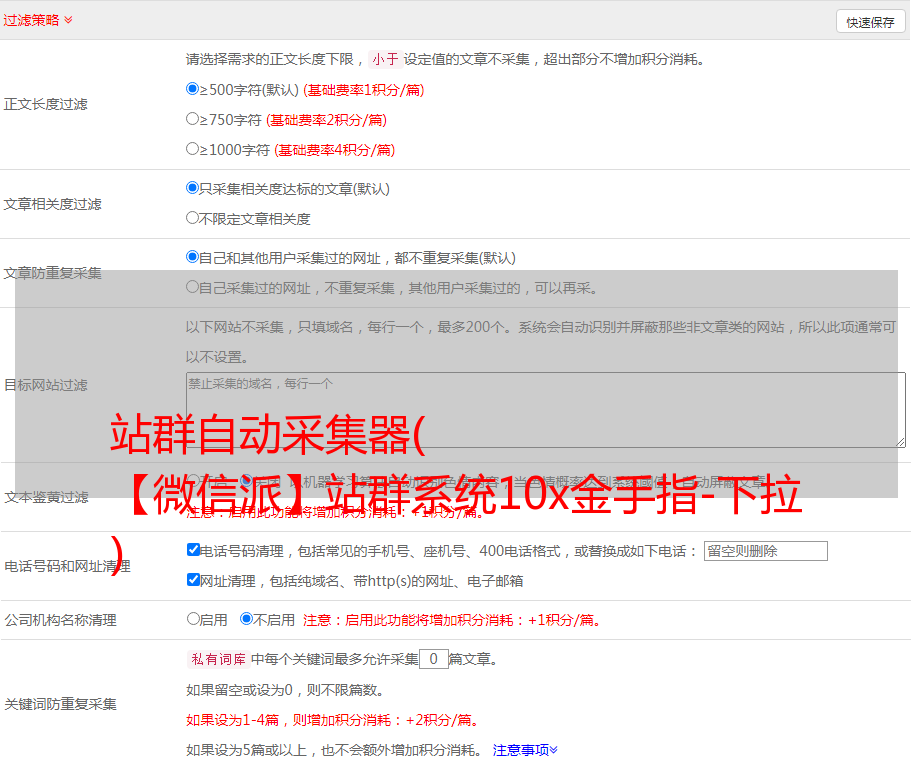Click the 如果留空或设为0，则不限篇数 hint
The image size is (912, 768).
click(x=285, y=691)
